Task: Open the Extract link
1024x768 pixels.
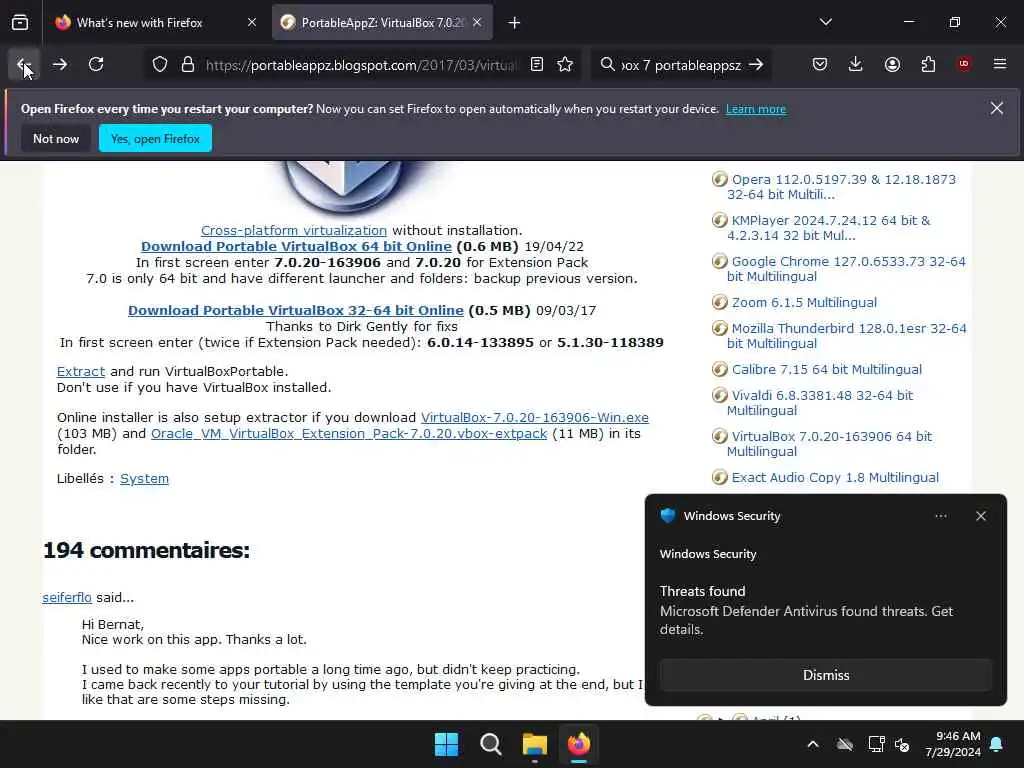Action: click(81, 372)
